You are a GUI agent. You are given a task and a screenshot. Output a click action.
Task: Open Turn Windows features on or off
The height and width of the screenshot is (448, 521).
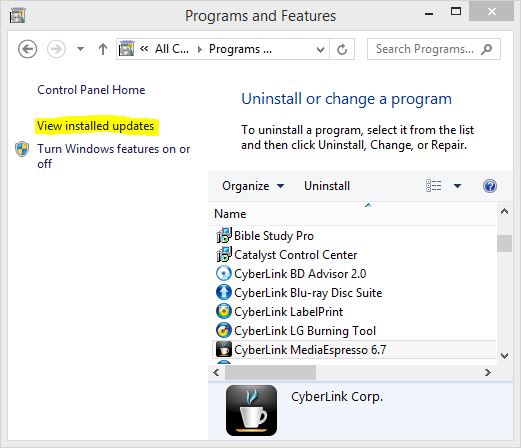click(x=114, y=156)
